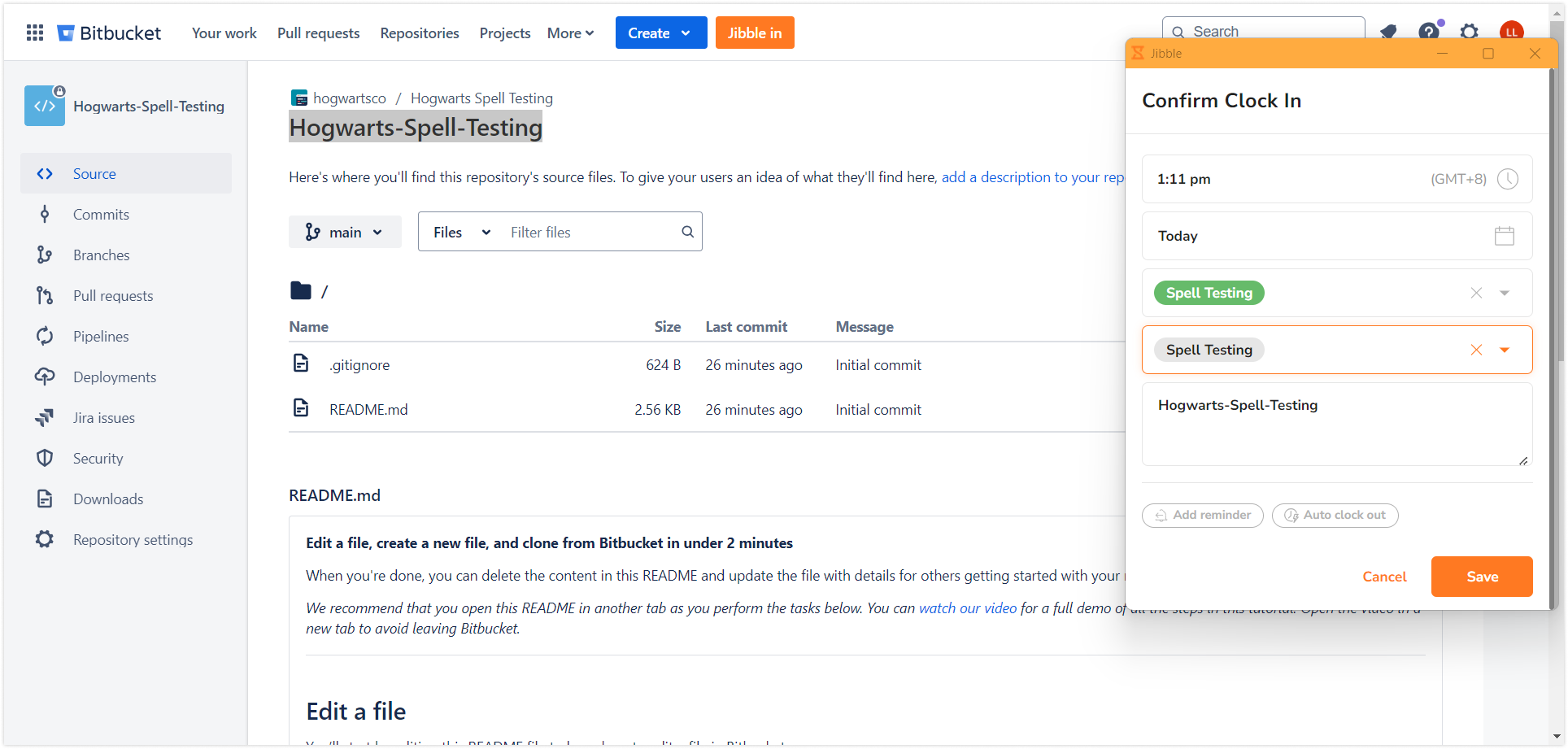
Task: Click the root folder icon
Action: [x=301, y=290]
